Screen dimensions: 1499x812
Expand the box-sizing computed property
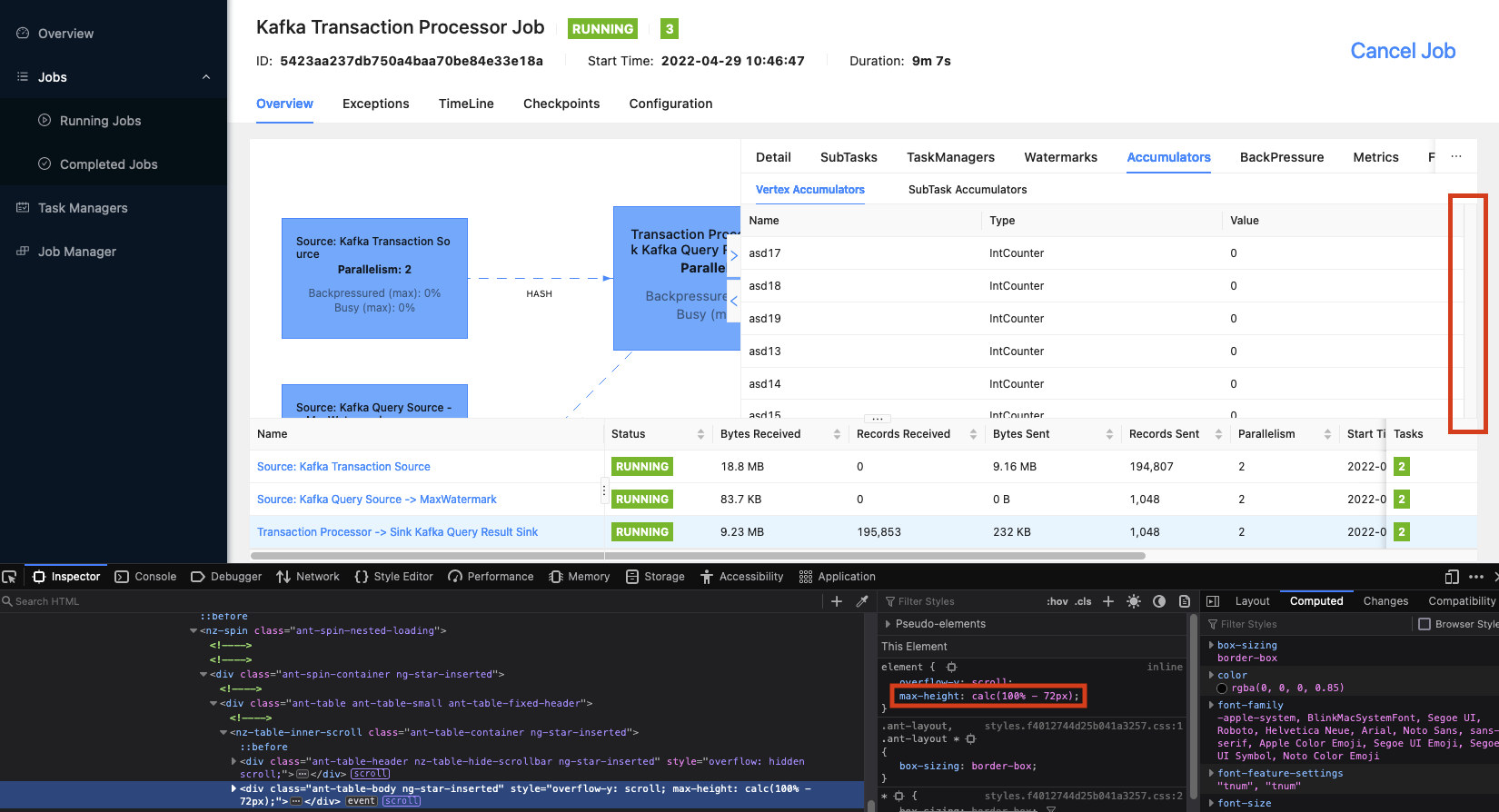click(1212, 645)
